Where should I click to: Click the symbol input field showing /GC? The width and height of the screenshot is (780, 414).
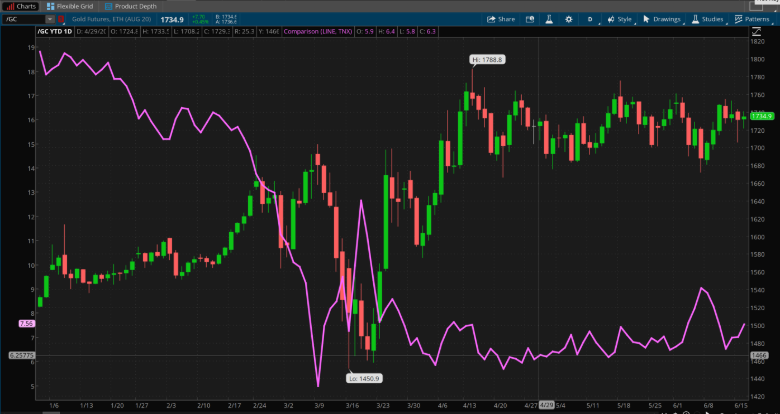pos(25,19)
